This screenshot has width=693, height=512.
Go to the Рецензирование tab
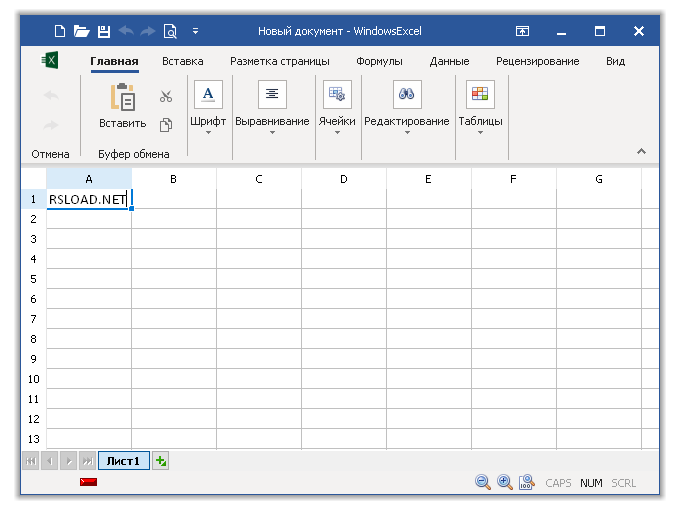[x=537, y=61]
